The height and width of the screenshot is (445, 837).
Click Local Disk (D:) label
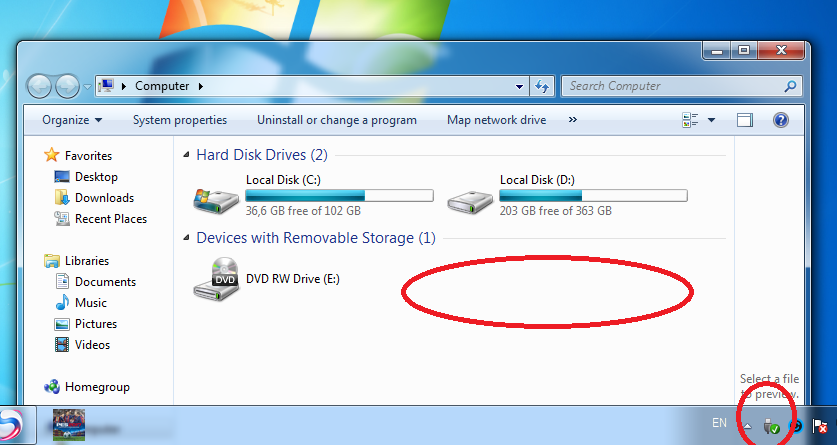(x=538, y=180)
